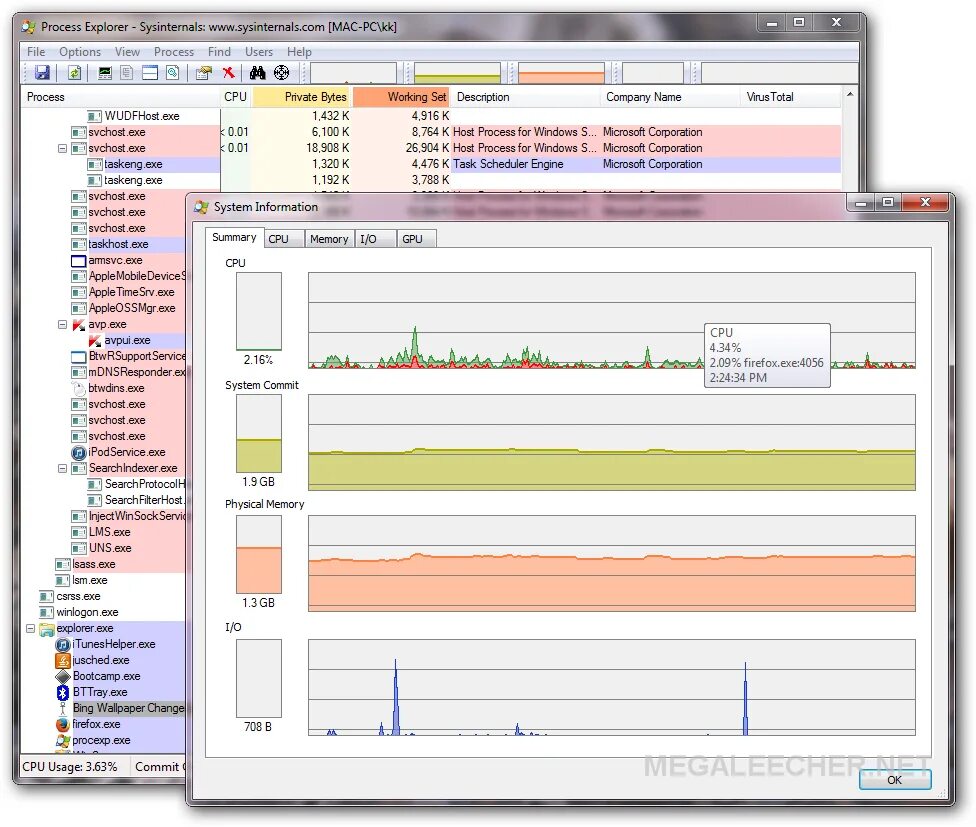Click the BTTray.exe Bluetooth icon
The height and width of the screenshot is (827, 976).
coord(62,693)
